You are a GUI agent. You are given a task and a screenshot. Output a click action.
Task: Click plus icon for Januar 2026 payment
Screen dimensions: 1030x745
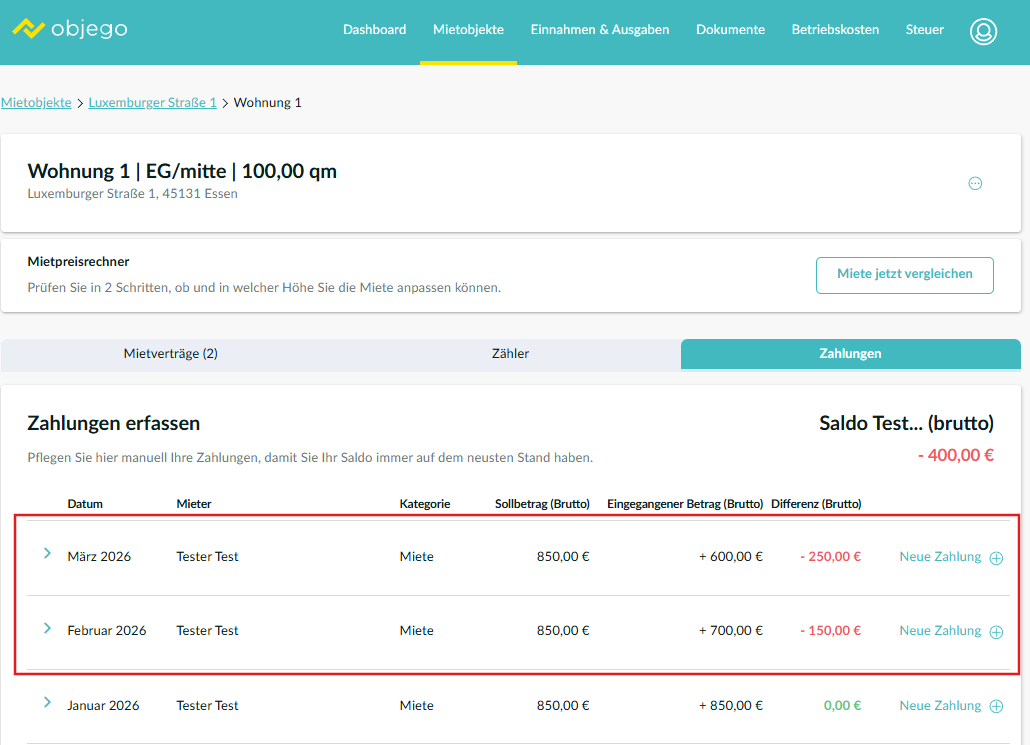(x=996, y=707)
